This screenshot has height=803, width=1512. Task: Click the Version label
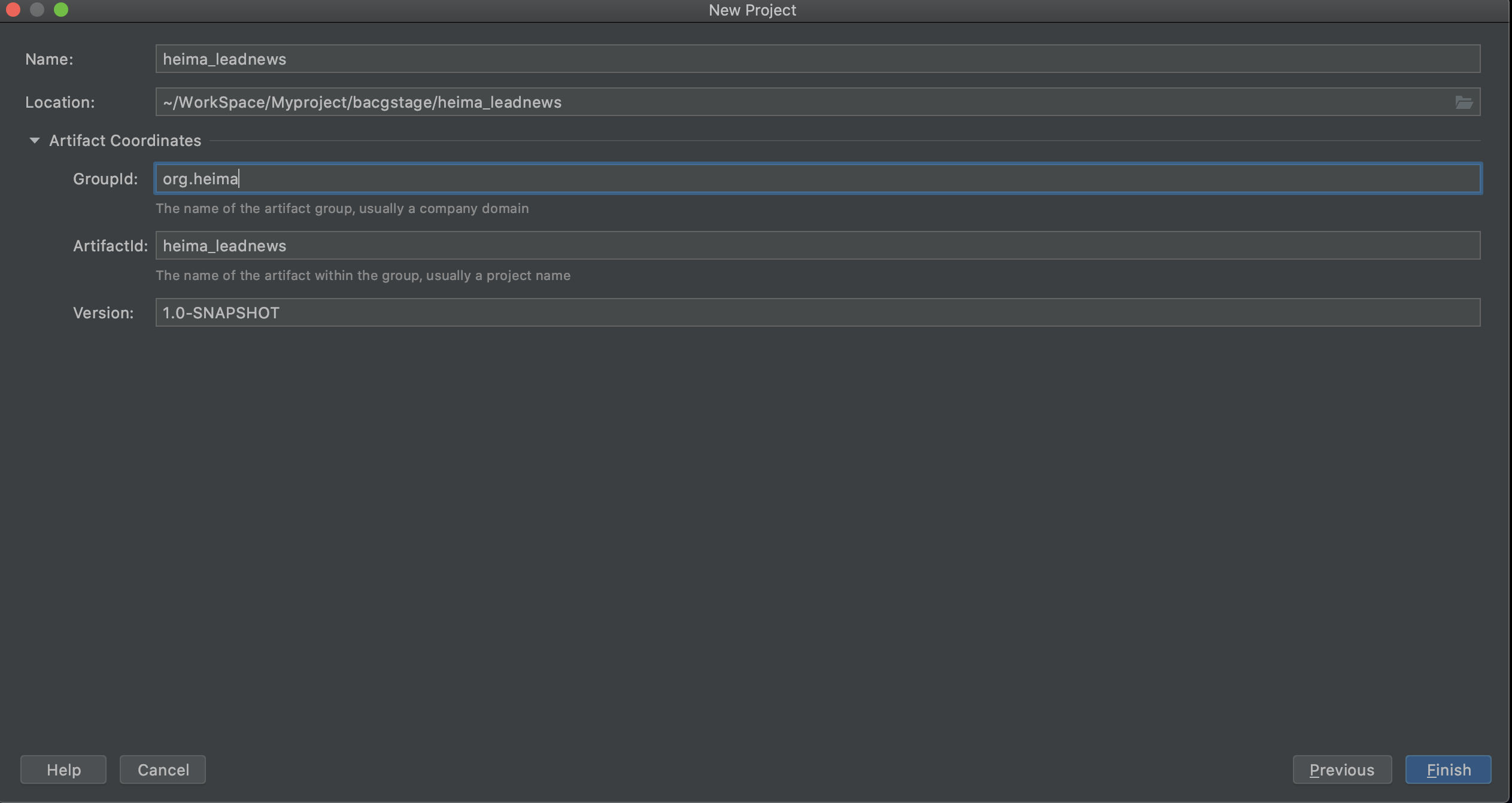(103, 313)
